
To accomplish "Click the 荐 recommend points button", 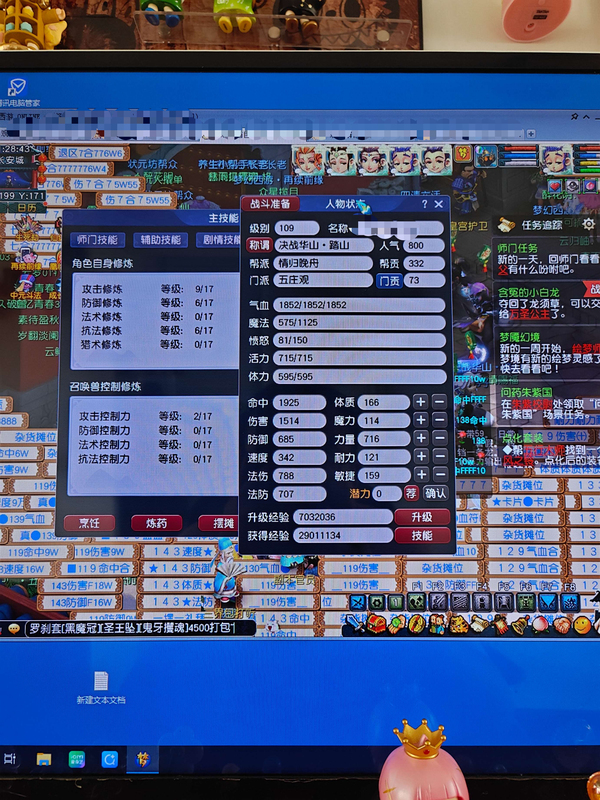I will click(411, 493).
